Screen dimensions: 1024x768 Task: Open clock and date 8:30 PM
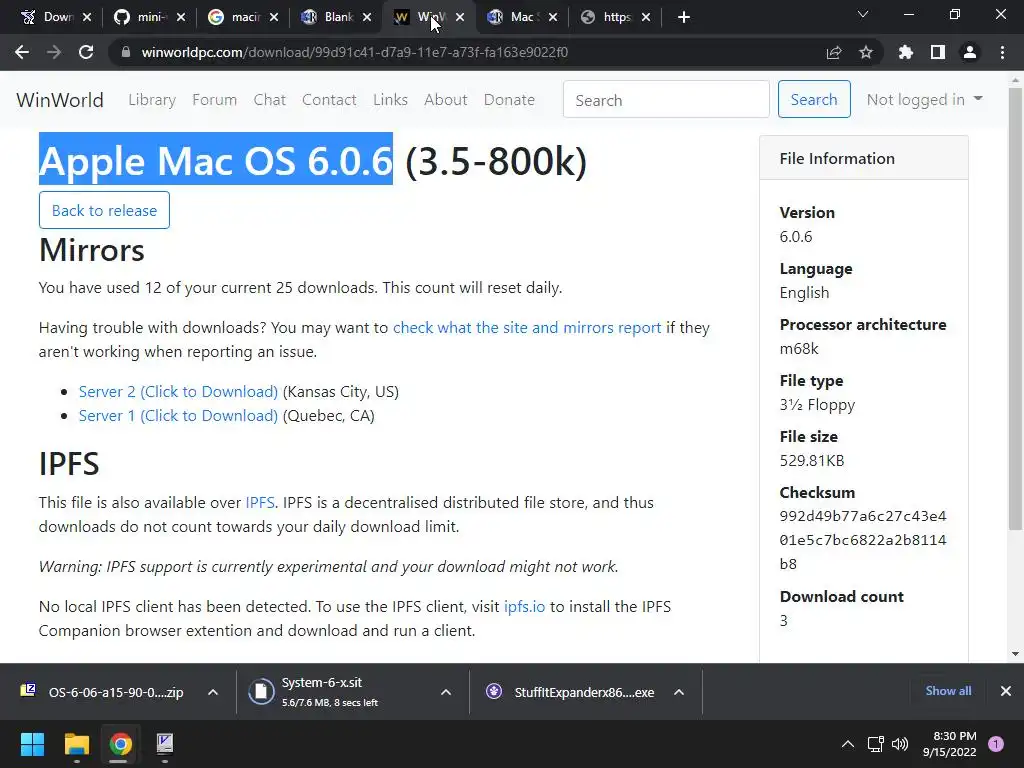pyautogui.click(x=950, y=744)
